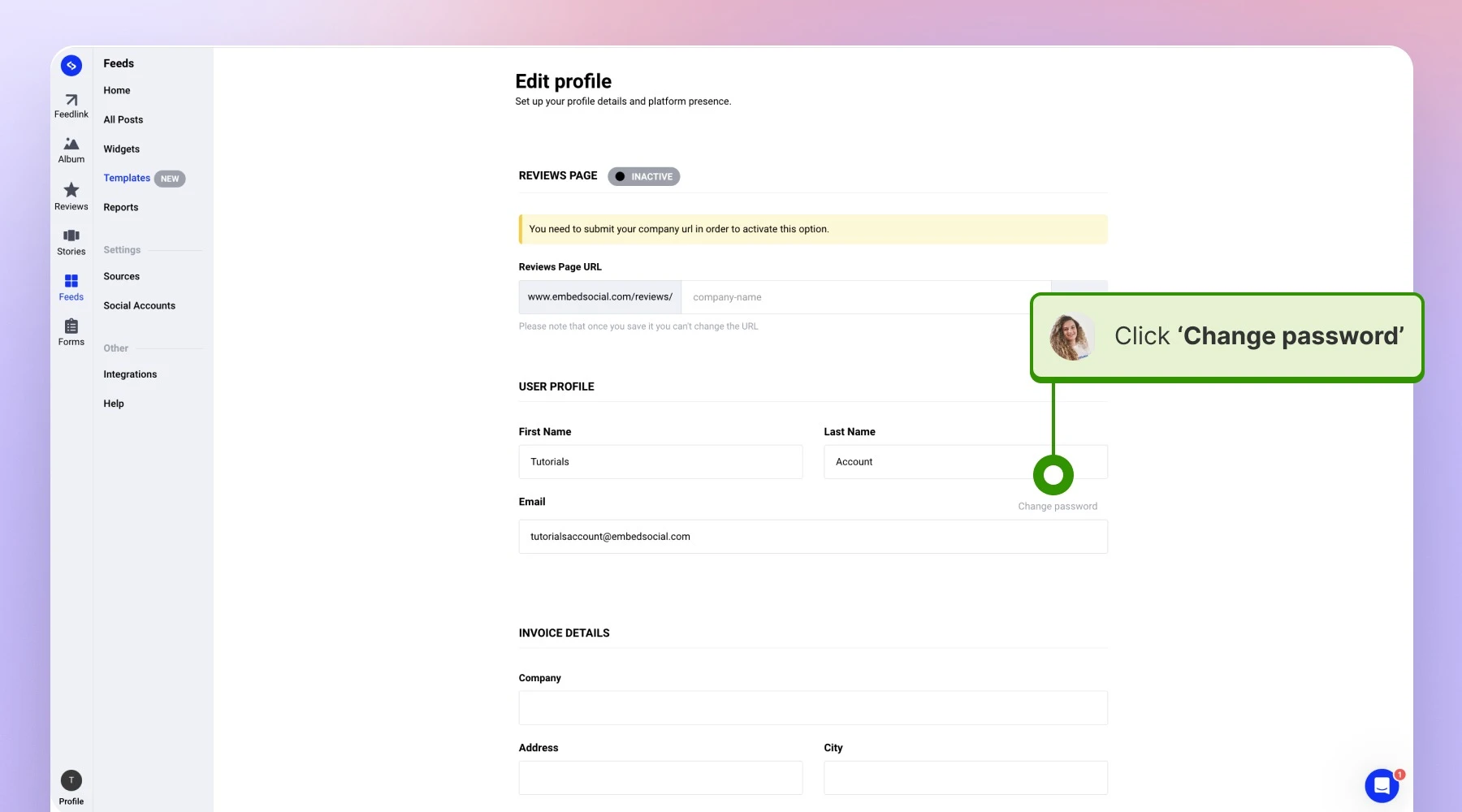Go to Social Accounts settings

tap(140, 305)
